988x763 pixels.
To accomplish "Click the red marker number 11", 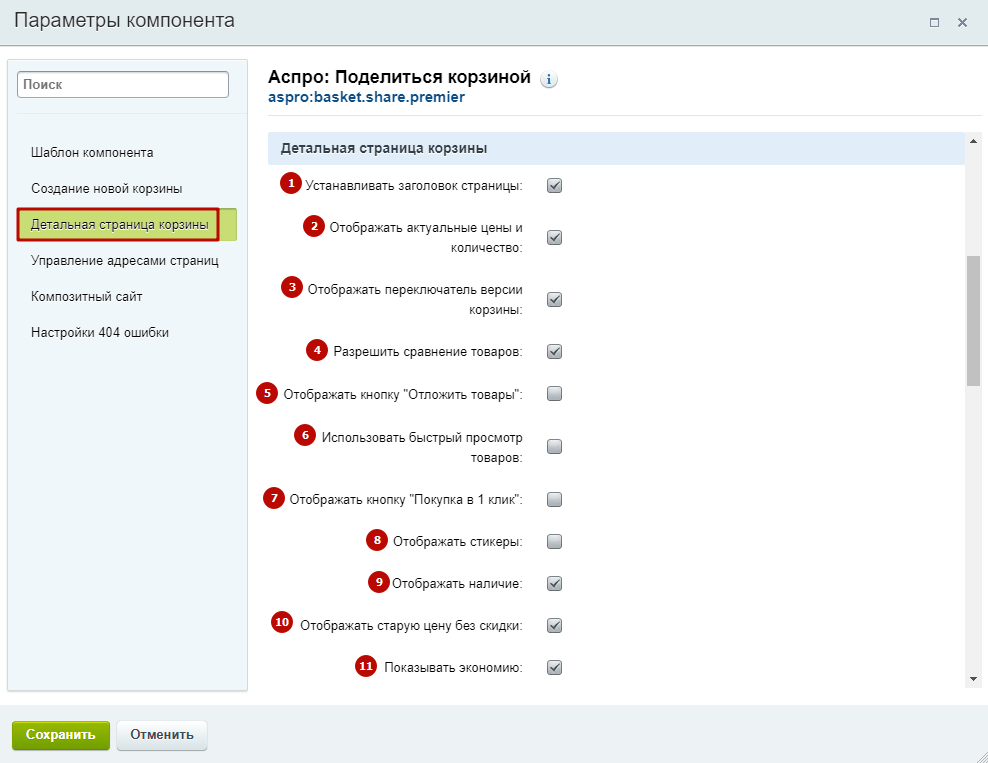I will pos(365,666).
